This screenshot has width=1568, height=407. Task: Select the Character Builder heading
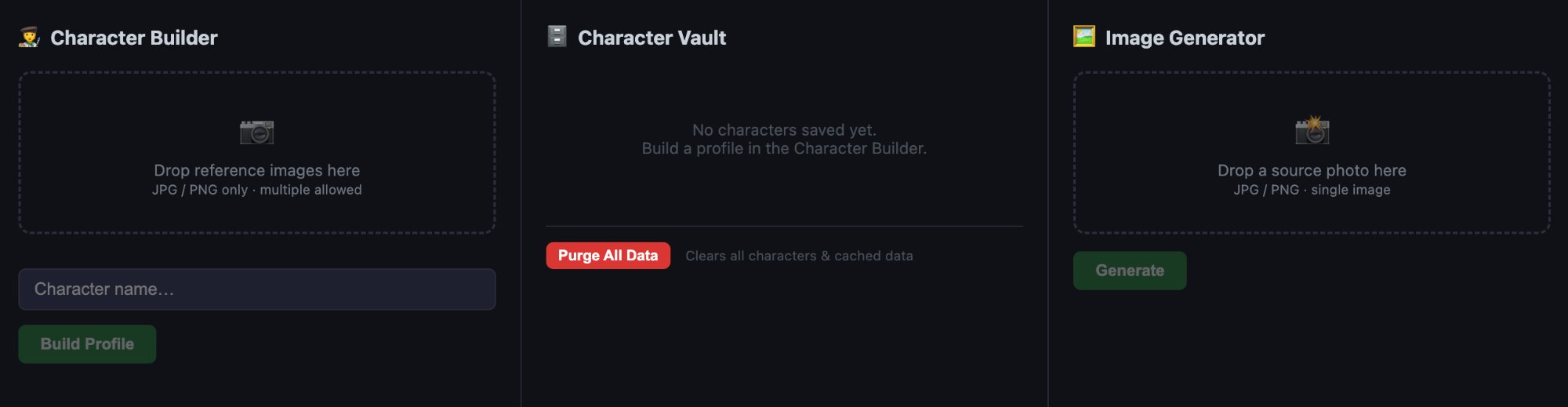[133, 38]
